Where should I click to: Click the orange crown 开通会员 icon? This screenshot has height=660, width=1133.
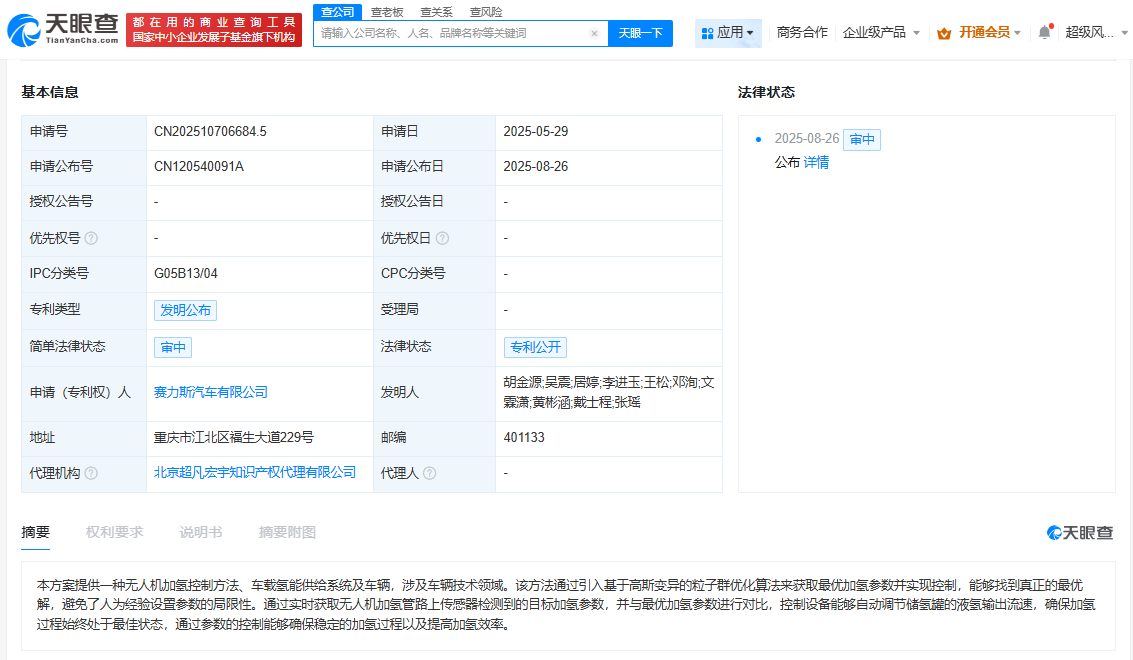click(944, 32)
